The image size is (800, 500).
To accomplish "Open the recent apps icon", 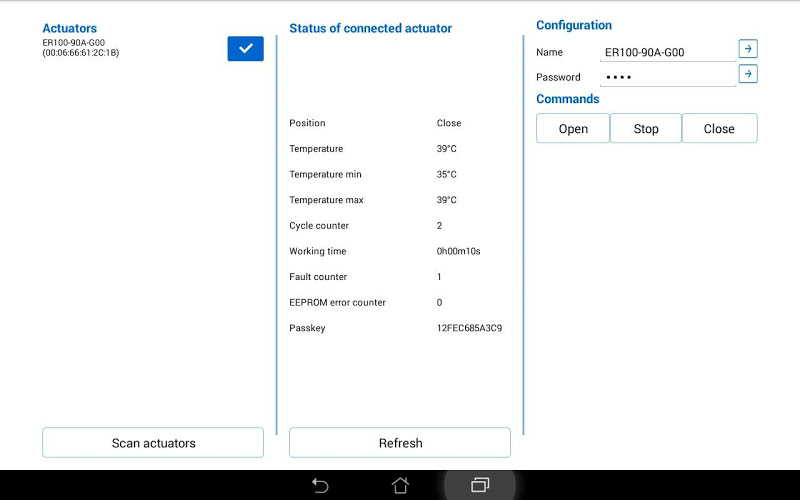I will [x=480, y=485].
